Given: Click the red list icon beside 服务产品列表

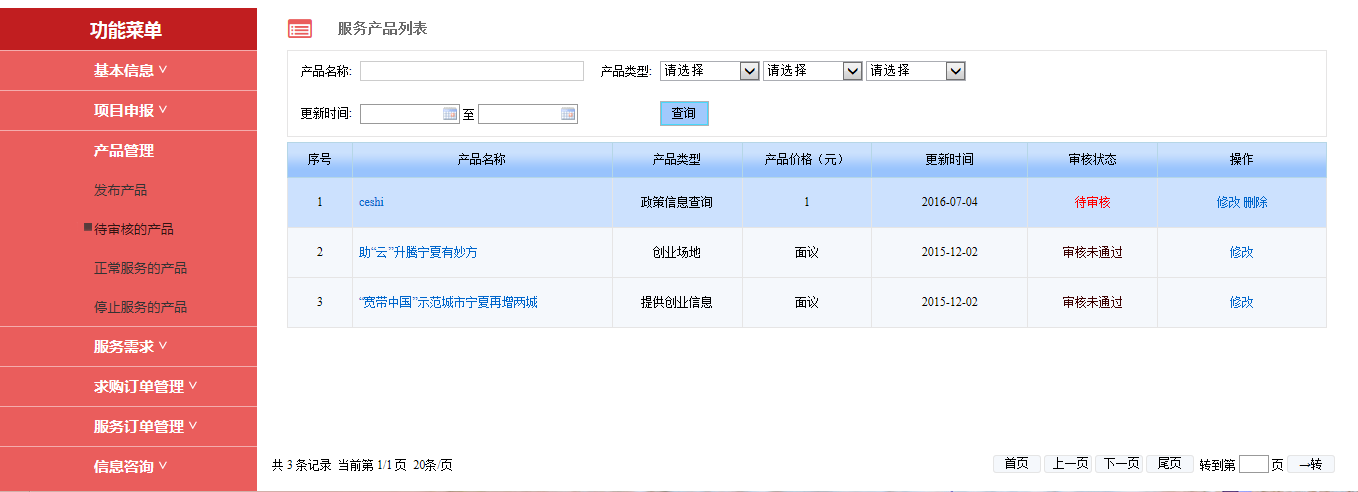Looking at the screenshot, I should tap(300, 29).
